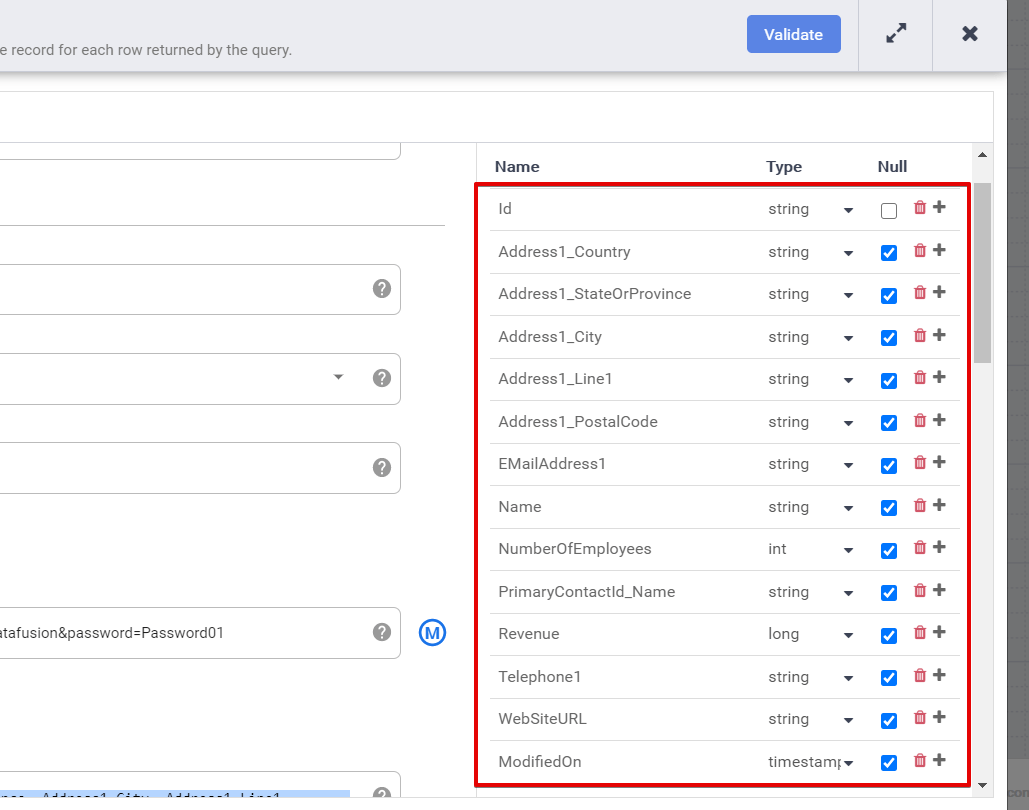Add a field after Id row
Image resolution: width=1029 pixels, height=810 pixels.
click(939, 207)
